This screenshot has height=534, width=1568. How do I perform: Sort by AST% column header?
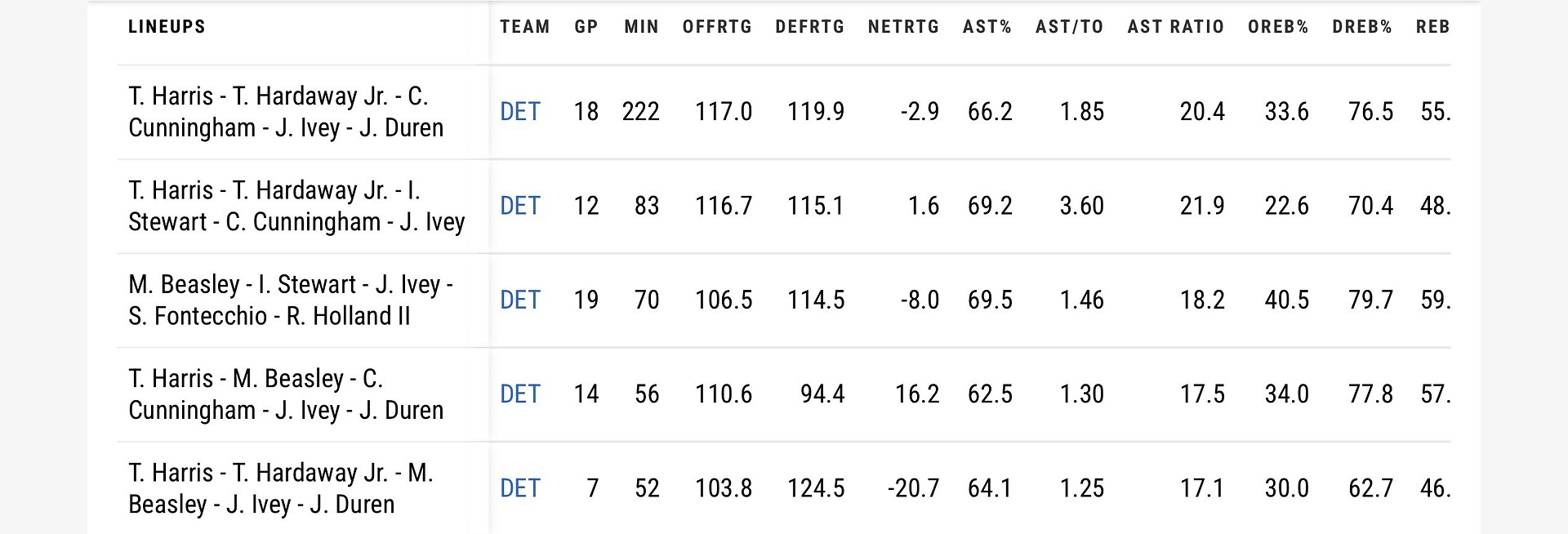click(x=987, y=27)
